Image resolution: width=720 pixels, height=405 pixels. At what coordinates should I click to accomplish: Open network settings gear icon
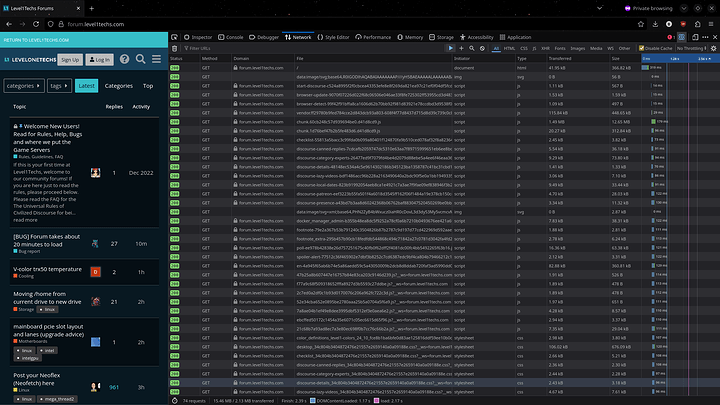point(712,47)
